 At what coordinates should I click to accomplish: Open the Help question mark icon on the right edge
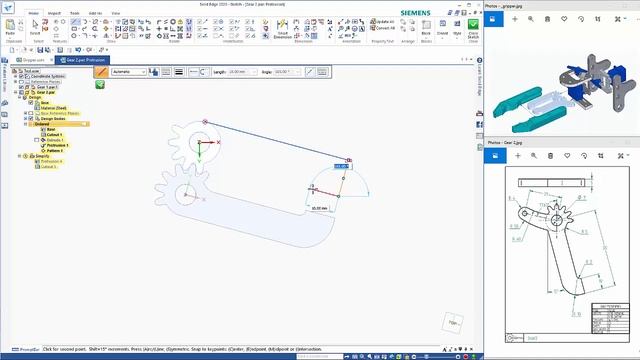pyautogui.click(x=480, y=60)
